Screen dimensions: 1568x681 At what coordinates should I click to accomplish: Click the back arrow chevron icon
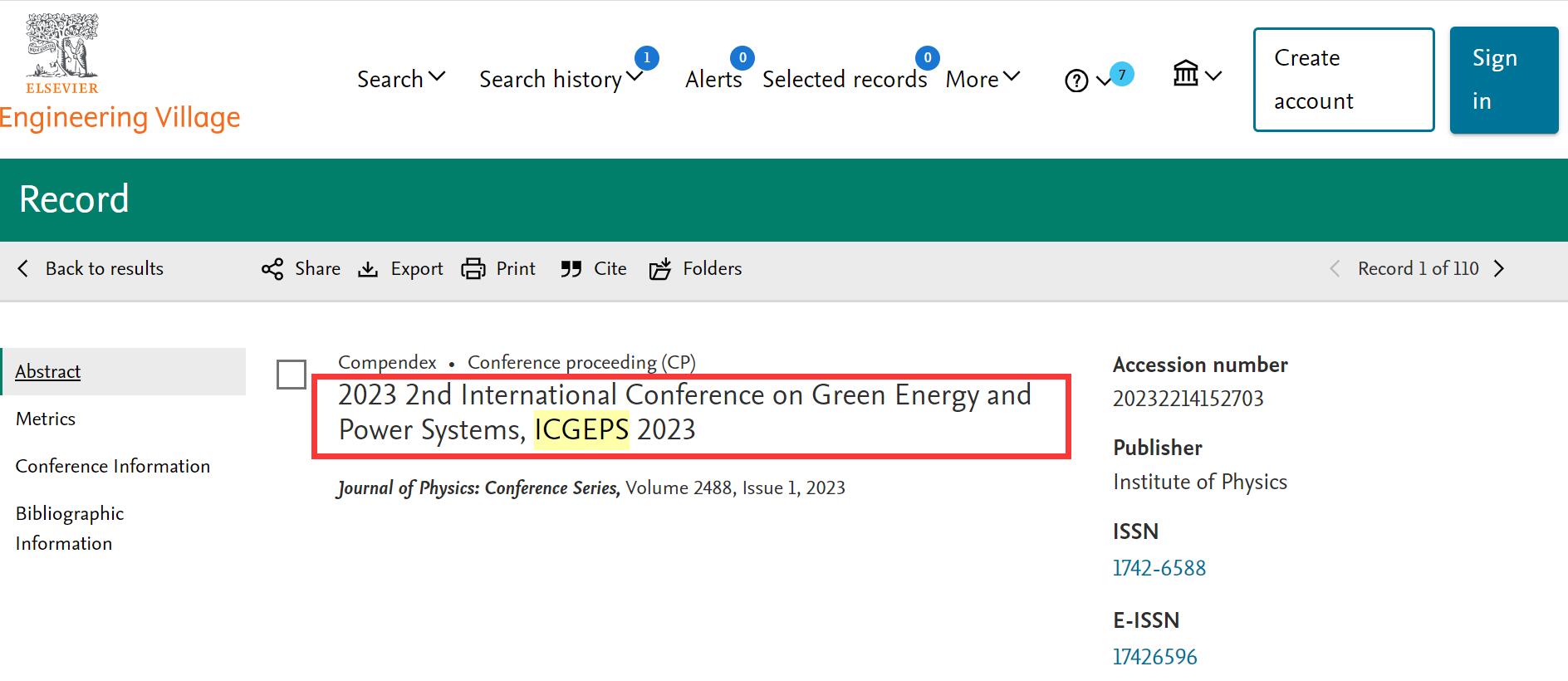[23, 268]
